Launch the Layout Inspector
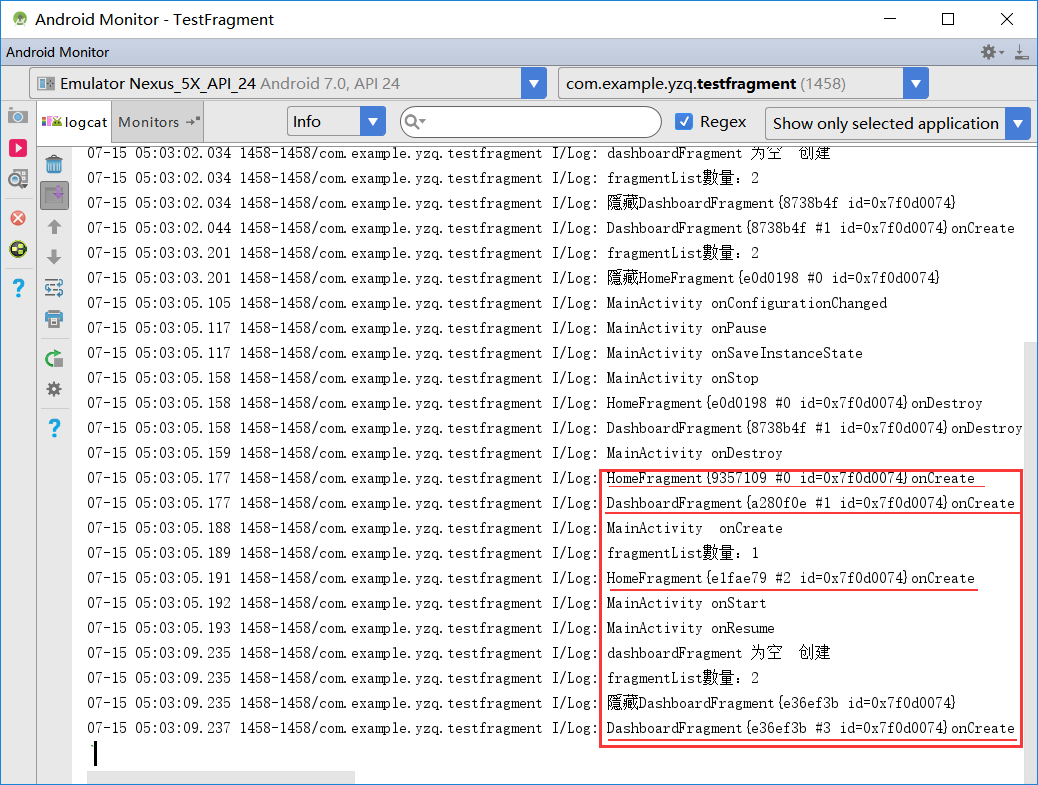This screenshot has width=1038, height=785. [17, 178]
